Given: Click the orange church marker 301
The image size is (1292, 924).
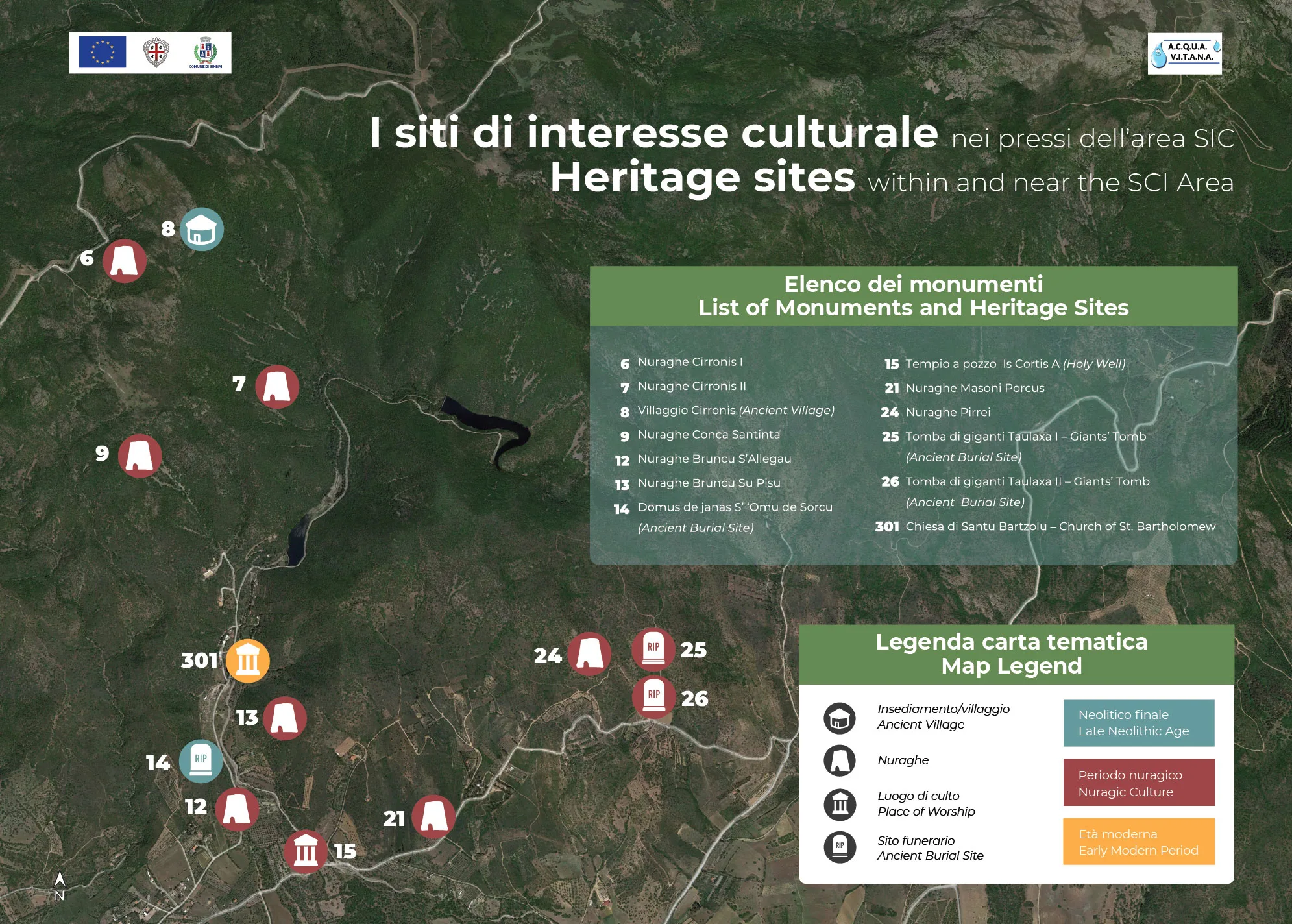Looking at the screenshot, I should pos(248,661).
